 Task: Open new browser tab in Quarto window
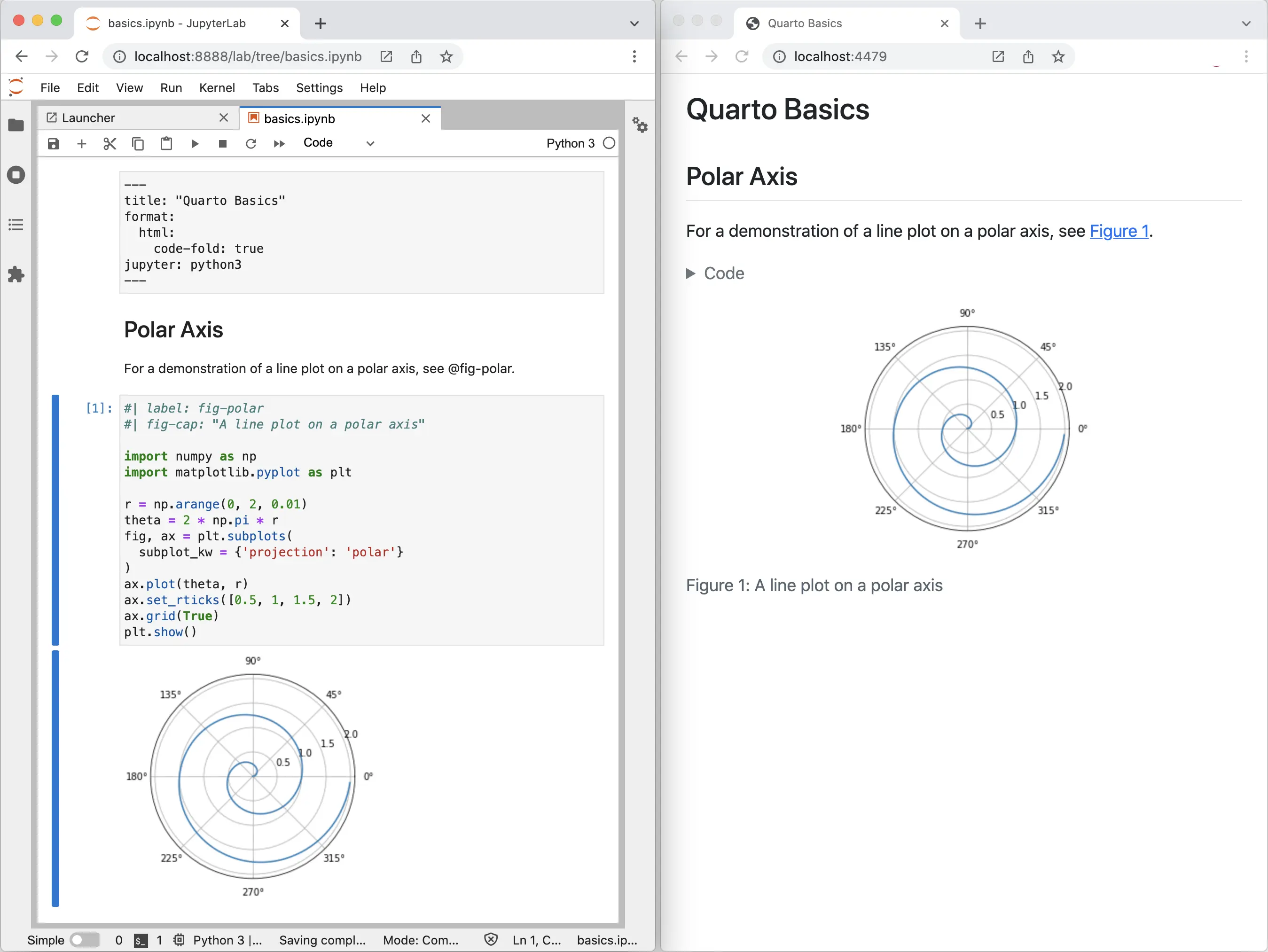(980, 23)
